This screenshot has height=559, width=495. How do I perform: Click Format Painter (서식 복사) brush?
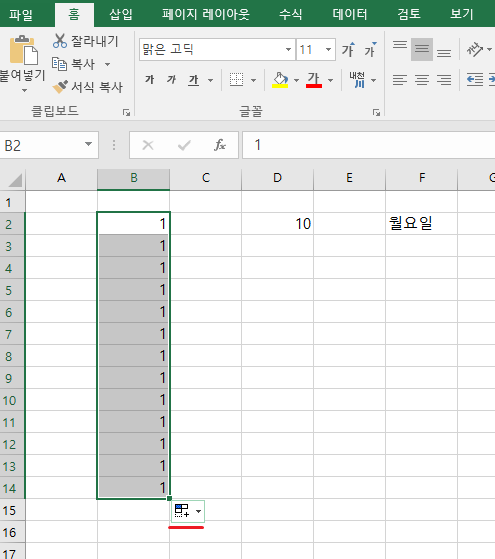click(88, 87)
